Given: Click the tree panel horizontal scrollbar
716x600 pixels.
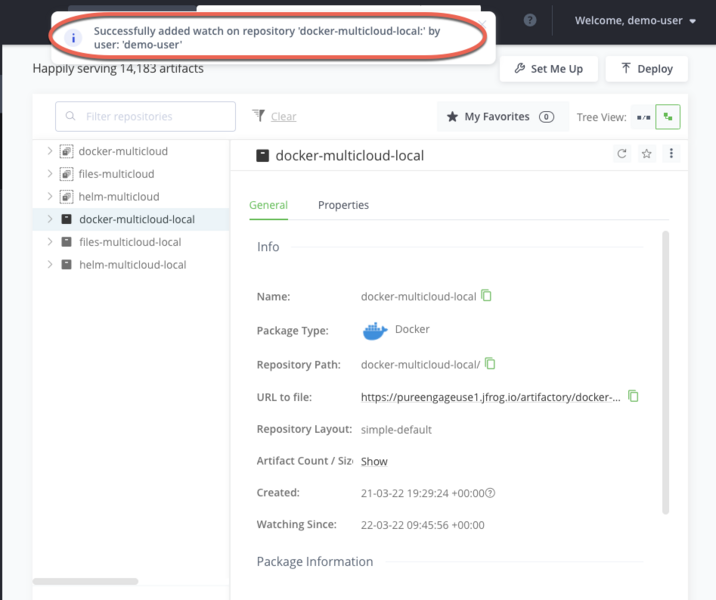Looking at the screenshot, I should tap(85, 581).
